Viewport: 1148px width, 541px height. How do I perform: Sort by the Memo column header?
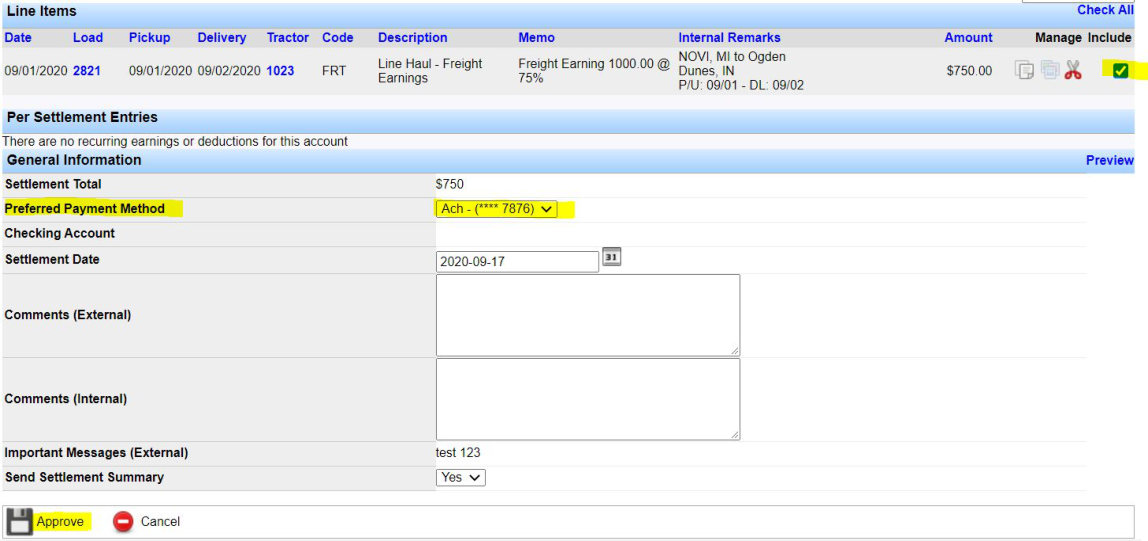tap(537, 37)
